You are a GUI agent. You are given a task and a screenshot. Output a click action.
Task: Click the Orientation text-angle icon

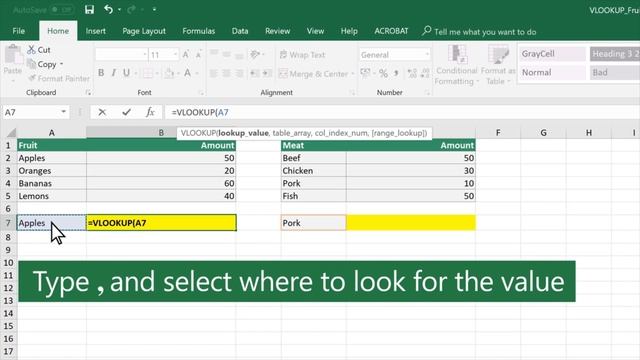(x=255, y=54)
